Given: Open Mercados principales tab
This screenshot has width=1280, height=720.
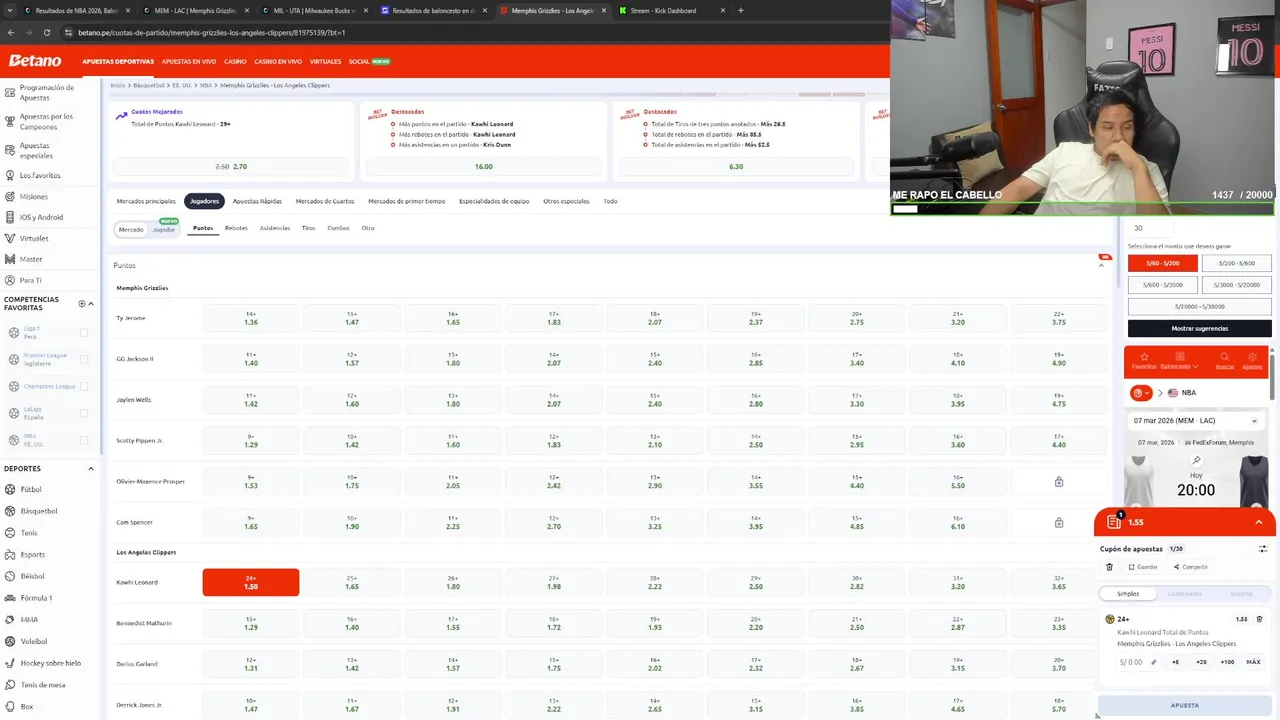Looking at the screenshot, I should coord(146,201).
